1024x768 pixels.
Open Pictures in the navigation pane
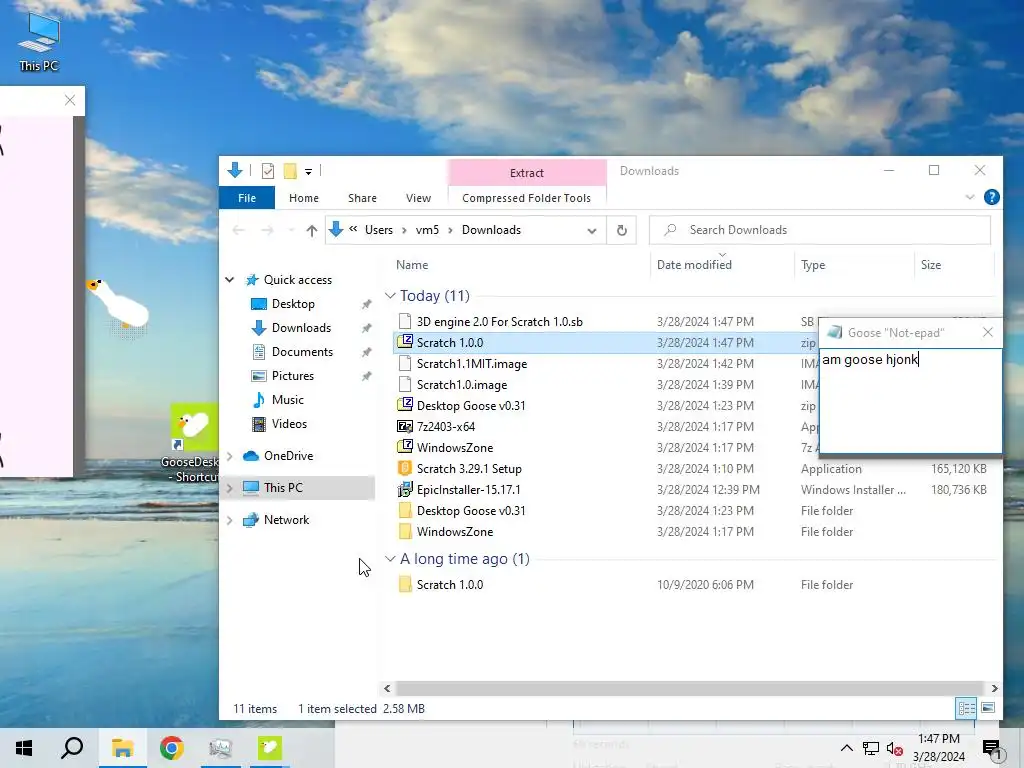click(x=293, y=376)
